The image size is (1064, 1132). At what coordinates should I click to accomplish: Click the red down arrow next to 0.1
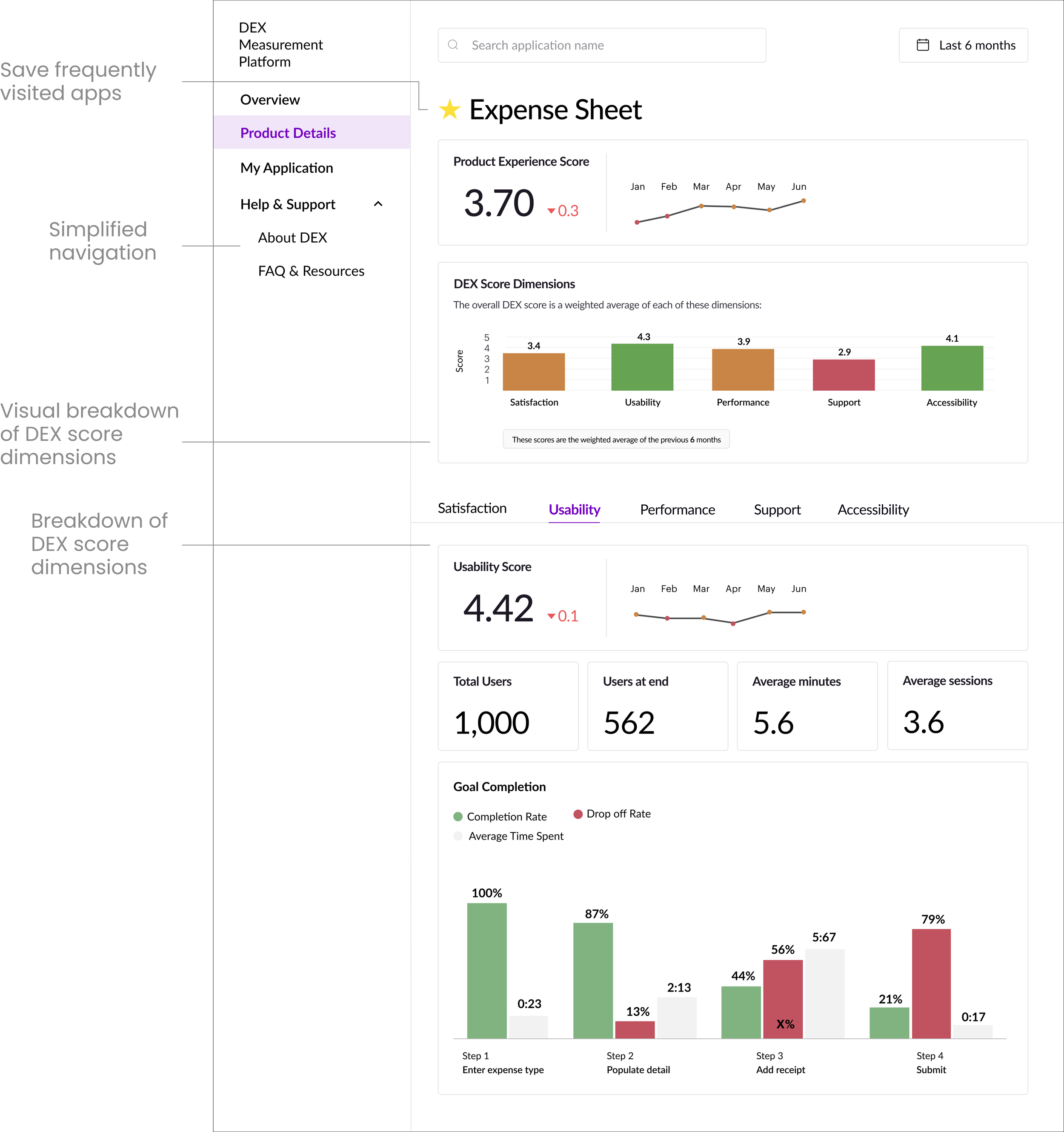click(551, 616)
